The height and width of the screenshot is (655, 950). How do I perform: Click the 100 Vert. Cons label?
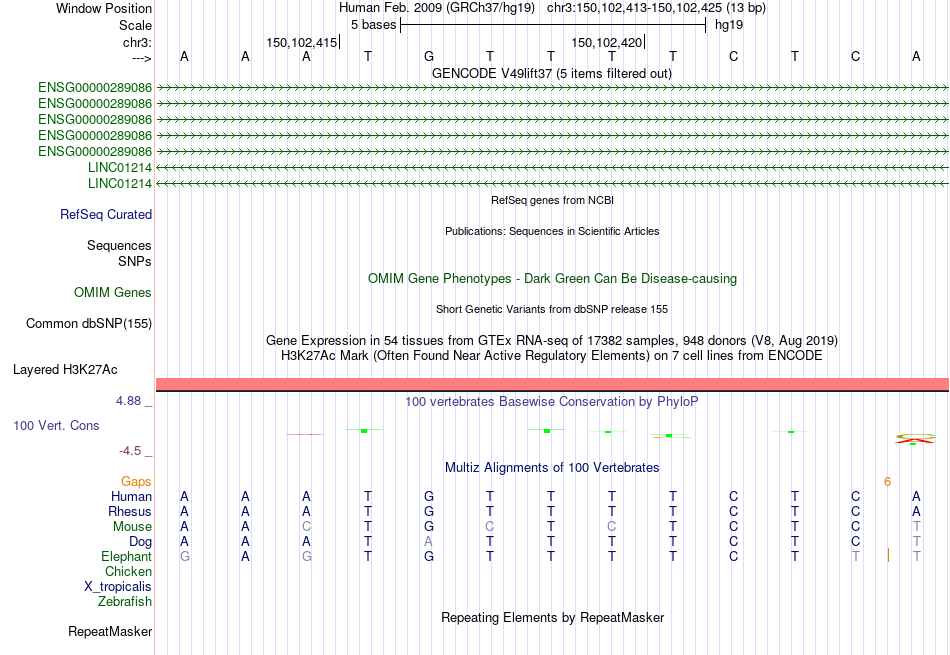pos(56,425)
